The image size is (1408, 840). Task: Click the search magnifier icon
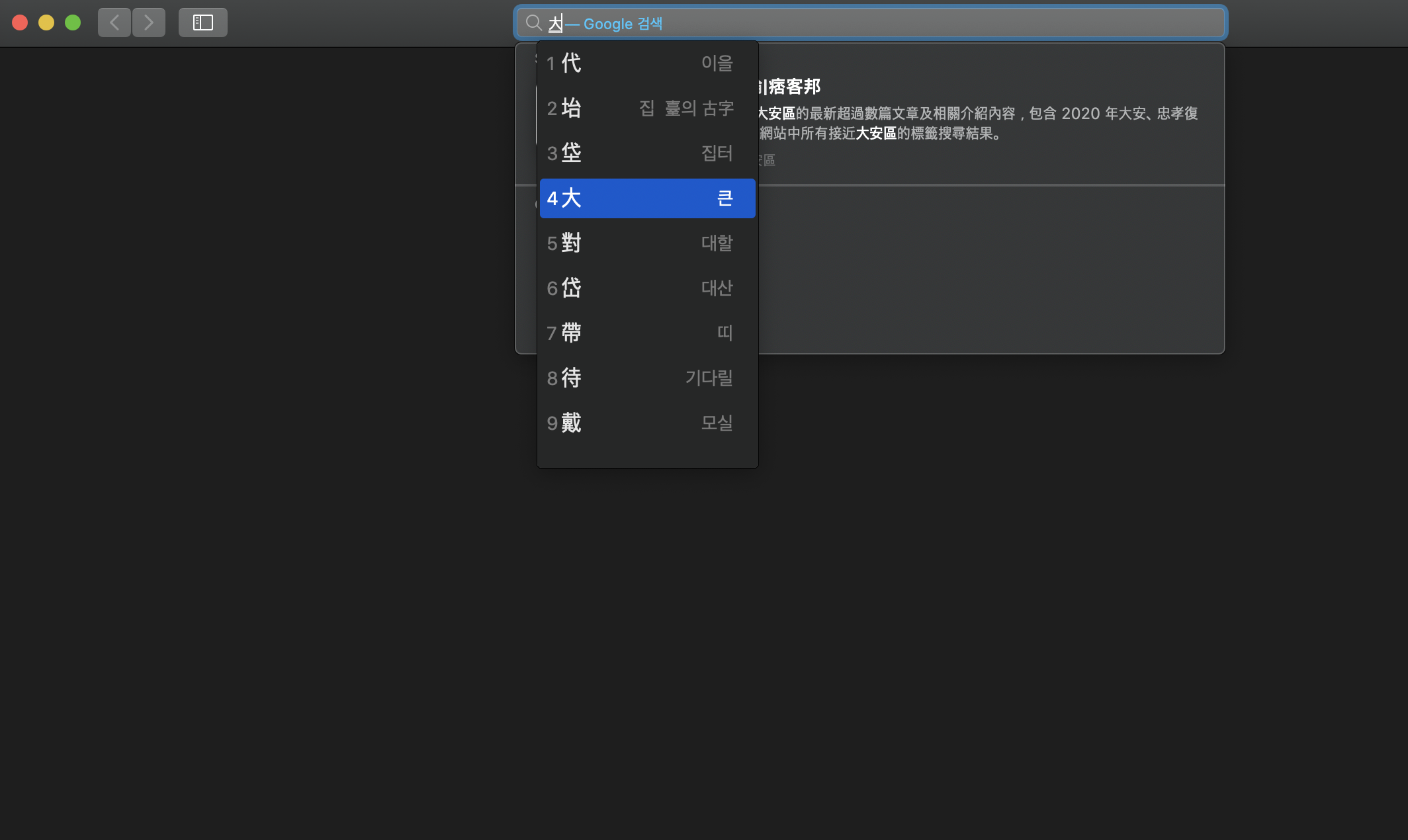(x=533, y=23)
